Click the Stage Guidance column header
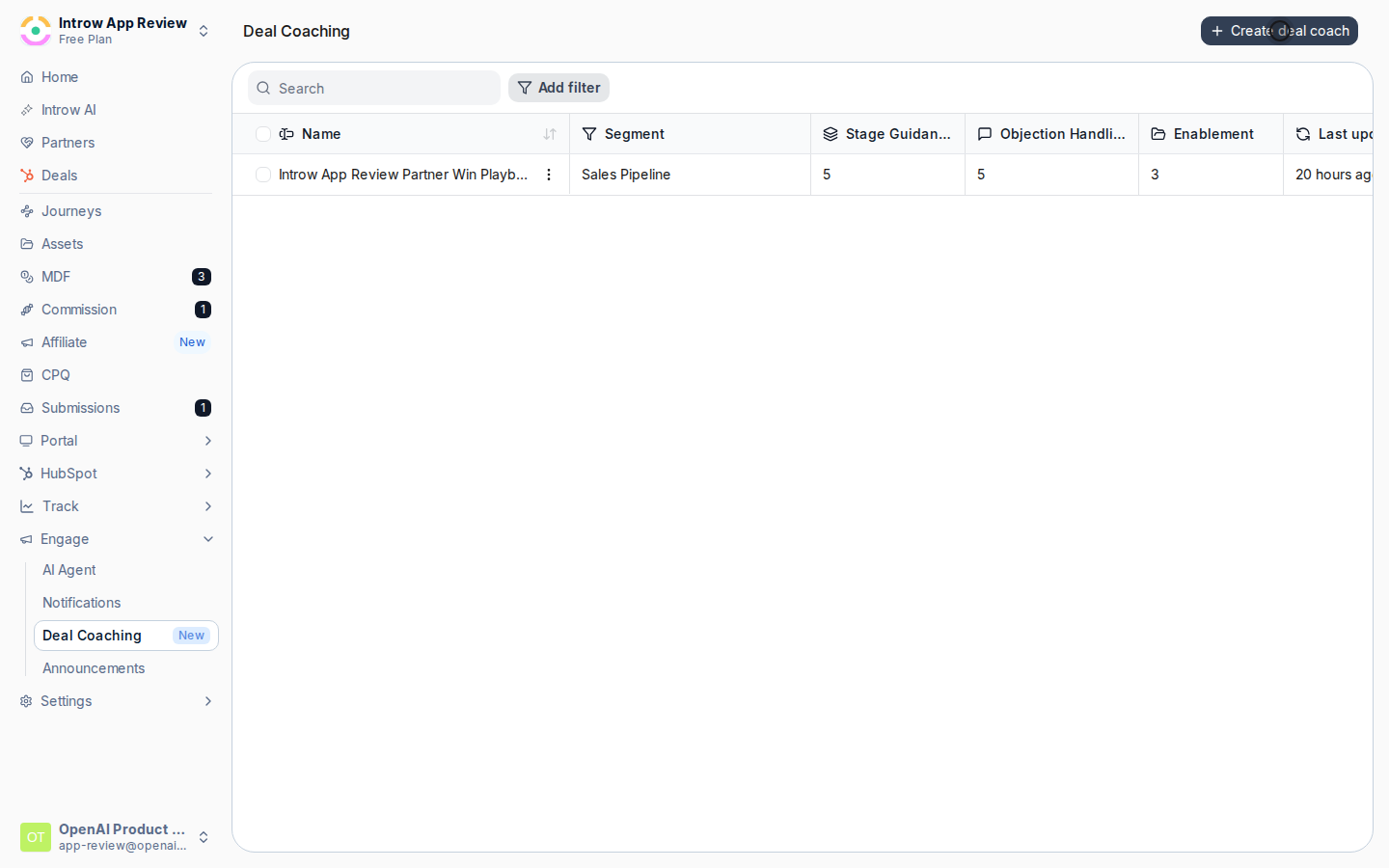Screen dimensions: 1389x868 pyautogui.click(x=887, y=134)
